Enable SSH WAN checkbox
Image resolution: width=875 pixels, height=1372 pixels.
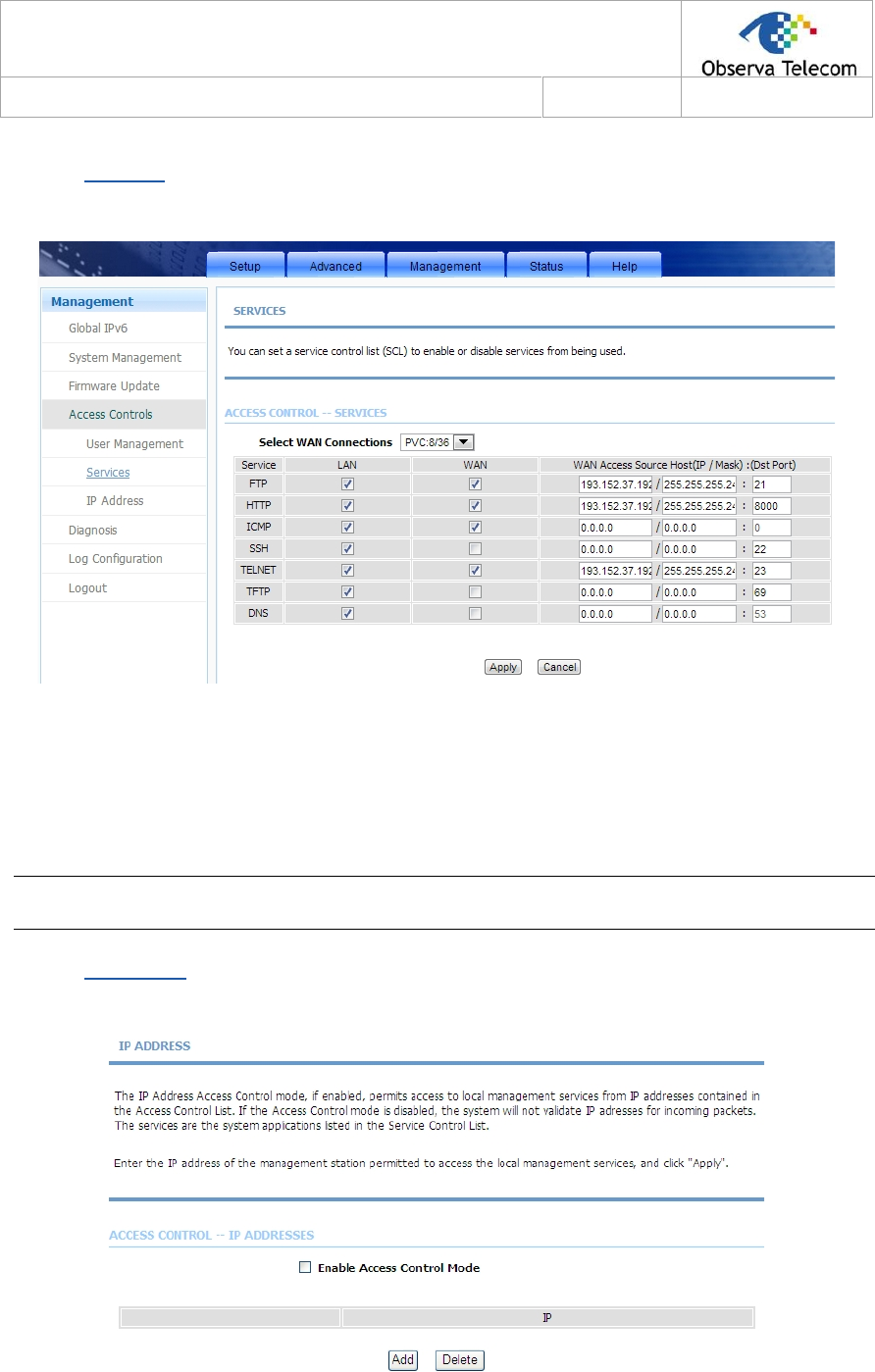pyautogui.click(x=475, y=549)
